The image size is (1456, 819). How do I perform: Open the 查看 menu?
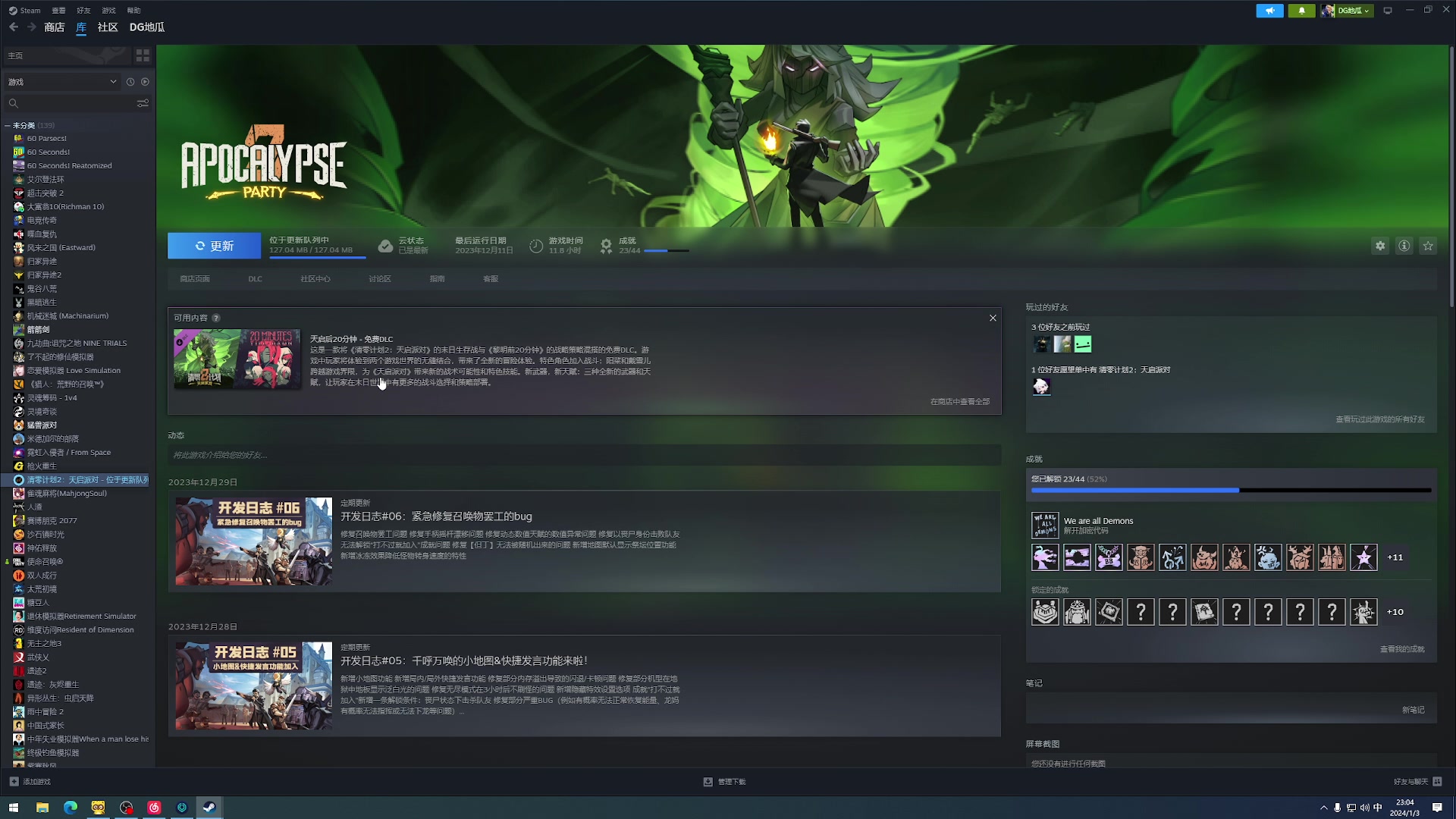[58, 11]
